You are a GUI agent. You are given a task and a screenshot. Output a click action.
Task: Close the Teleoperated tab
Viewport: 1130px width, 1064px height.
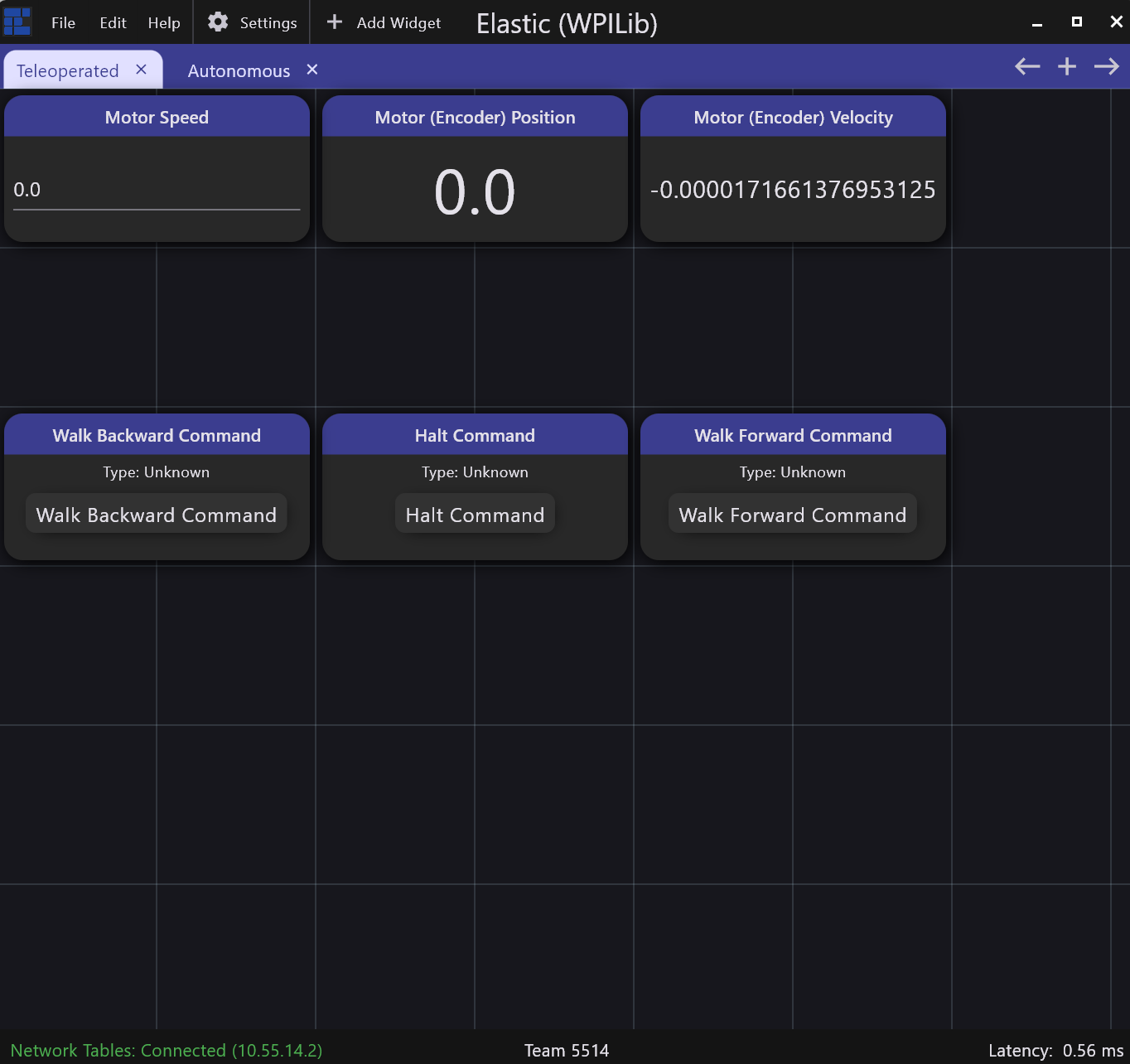[x=142, y=70]
